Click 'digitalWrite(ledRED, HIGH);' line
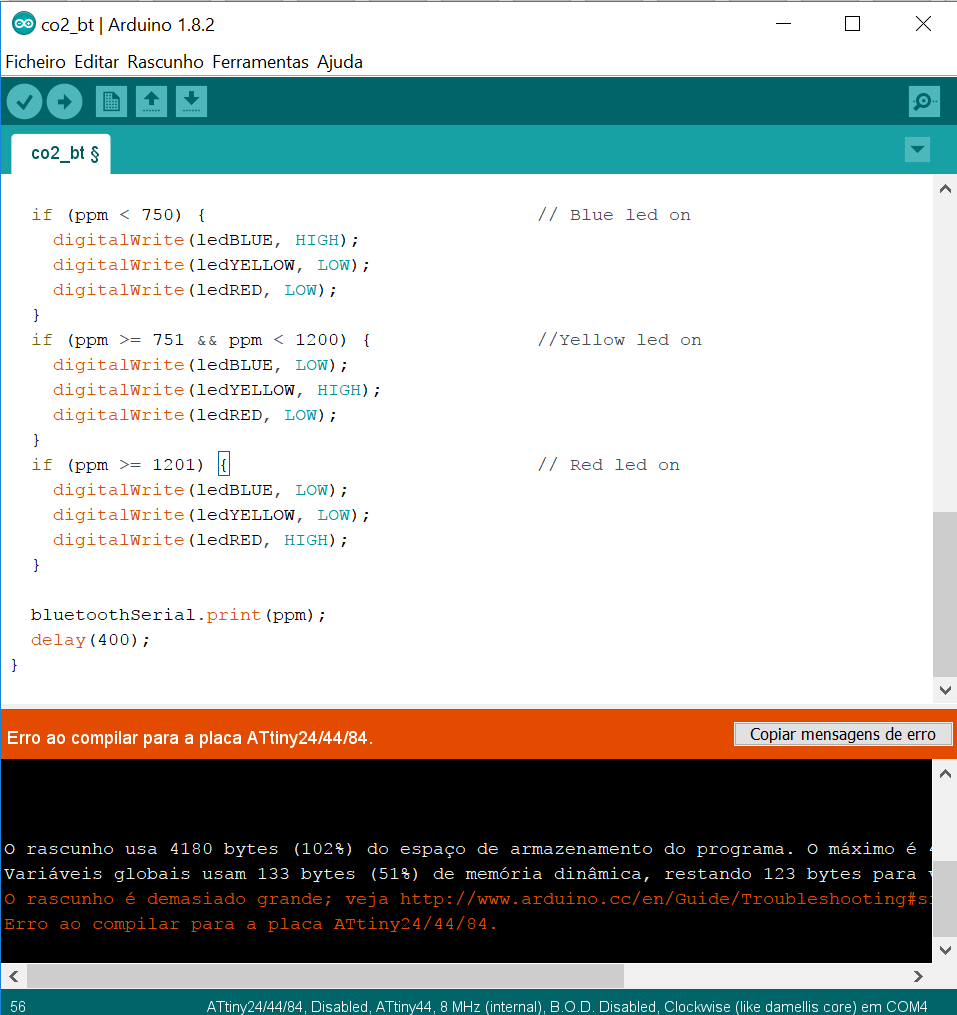 click(200, 540)
